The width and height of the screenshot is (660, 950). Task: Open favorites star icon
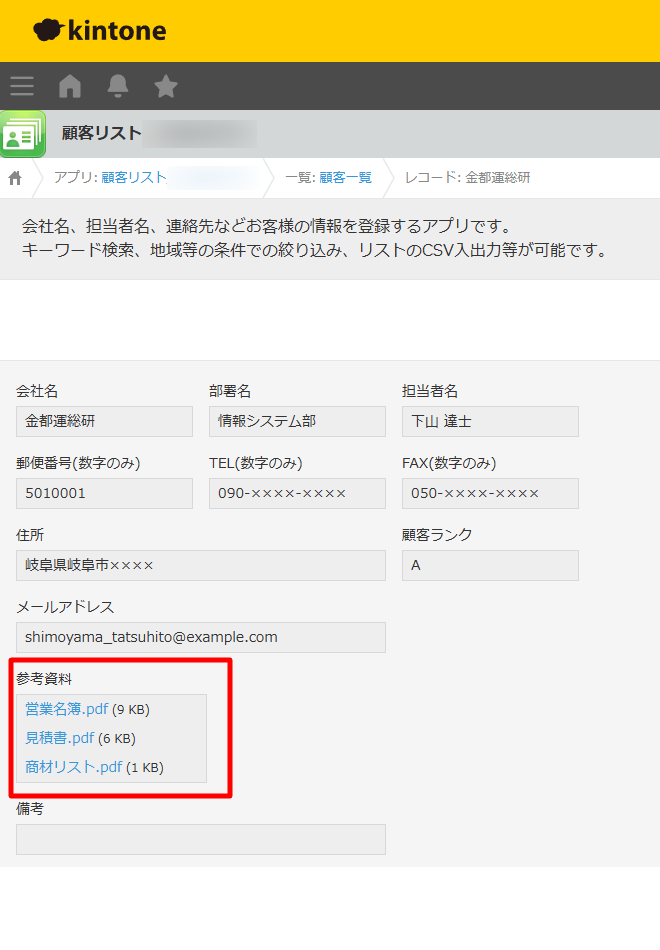tap(166, 87)
